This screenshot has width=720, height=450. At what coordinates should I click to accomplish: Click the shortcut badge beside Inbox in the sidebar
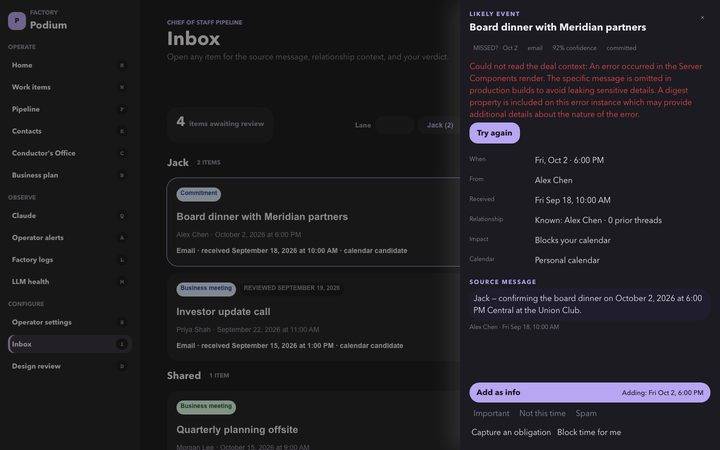(x=122, y=344)
